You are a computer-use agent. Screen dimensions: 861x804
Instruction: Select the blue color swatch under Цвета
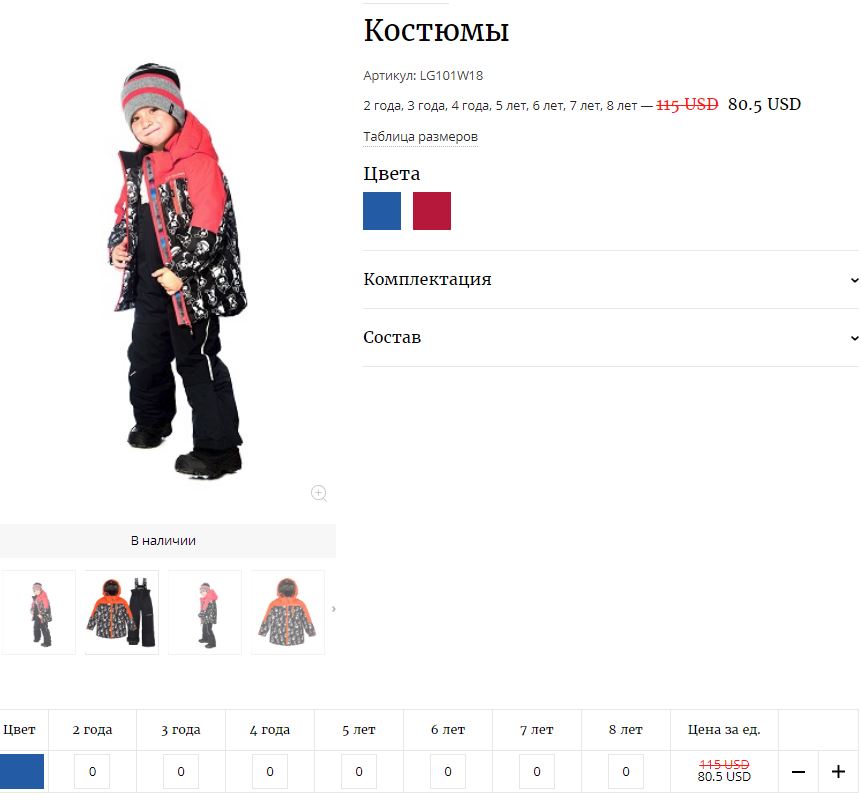click(382, 211)
